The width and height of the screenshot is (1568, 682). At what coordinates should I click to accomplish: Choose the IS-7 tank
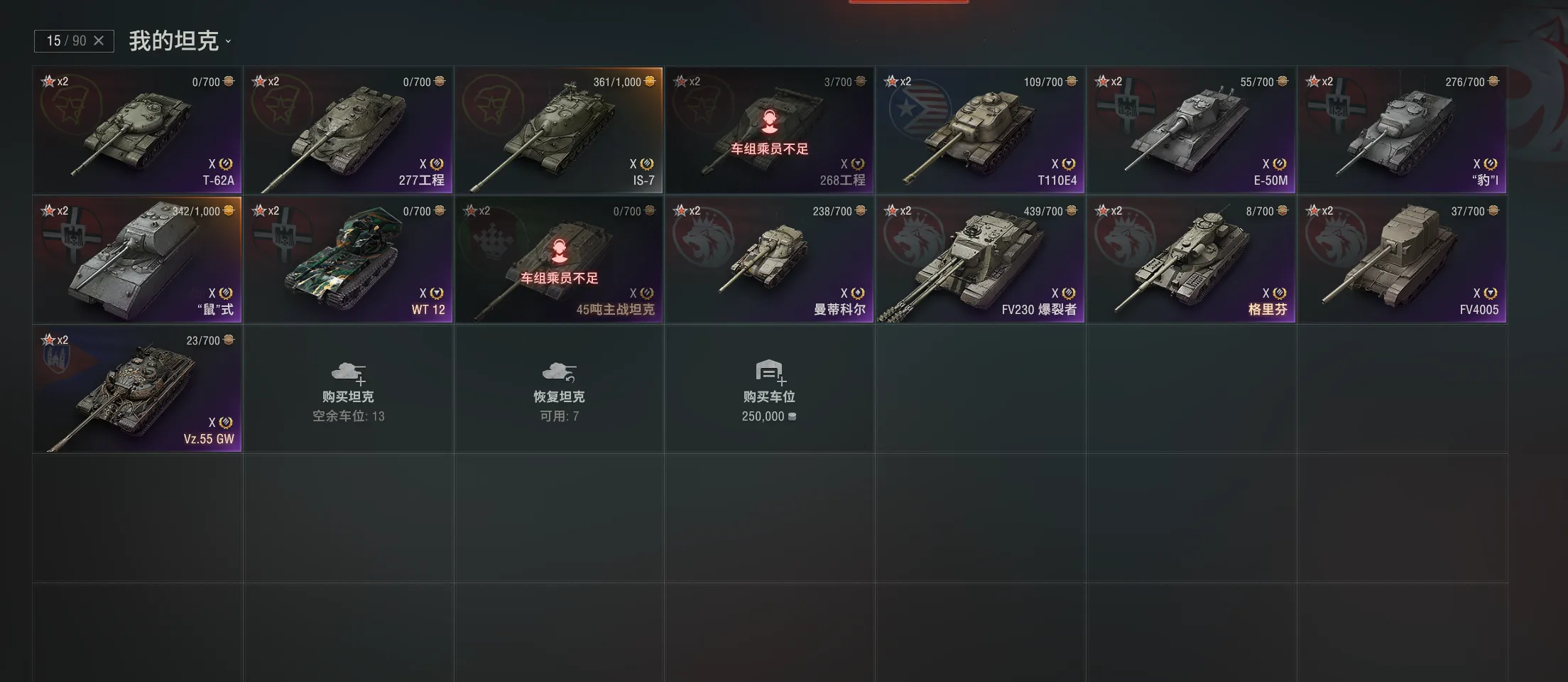click(x=559, y=130)
